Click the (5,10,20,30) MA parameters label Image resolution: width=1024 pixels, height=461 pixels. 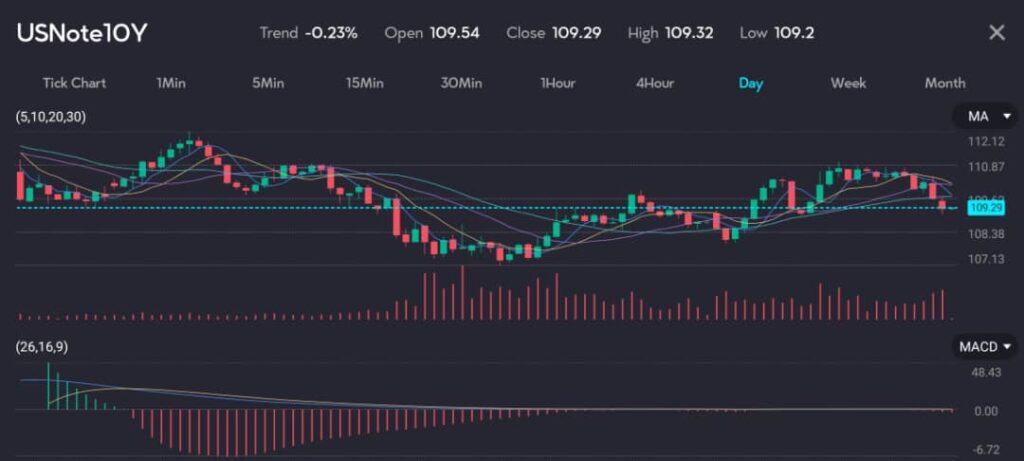tap(51, 118)
